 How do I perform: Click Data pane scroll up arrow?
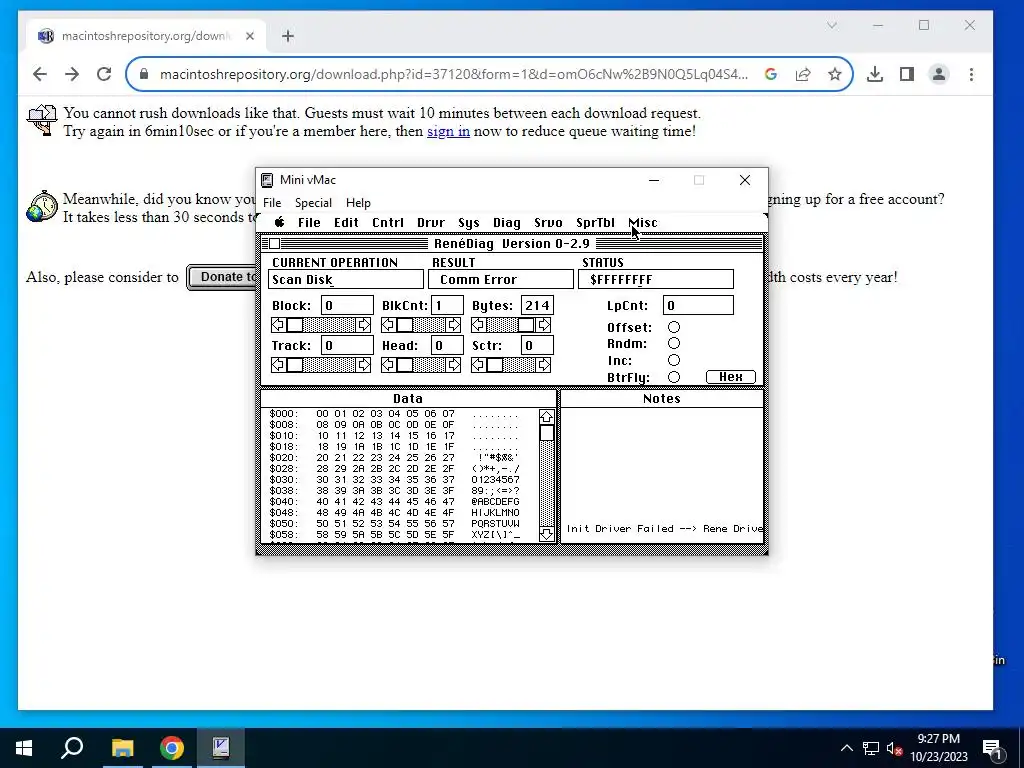tap(547, 417)
